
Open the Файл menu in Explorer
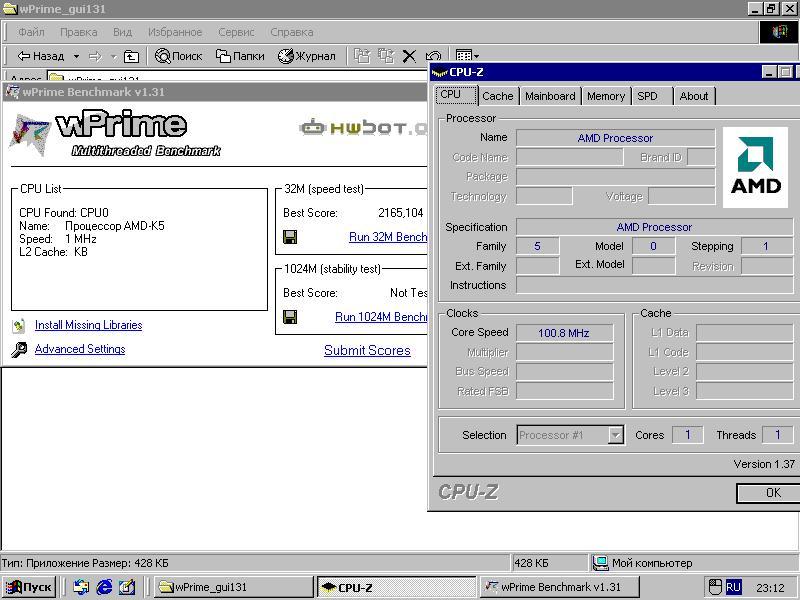click(x=31, y=32)
